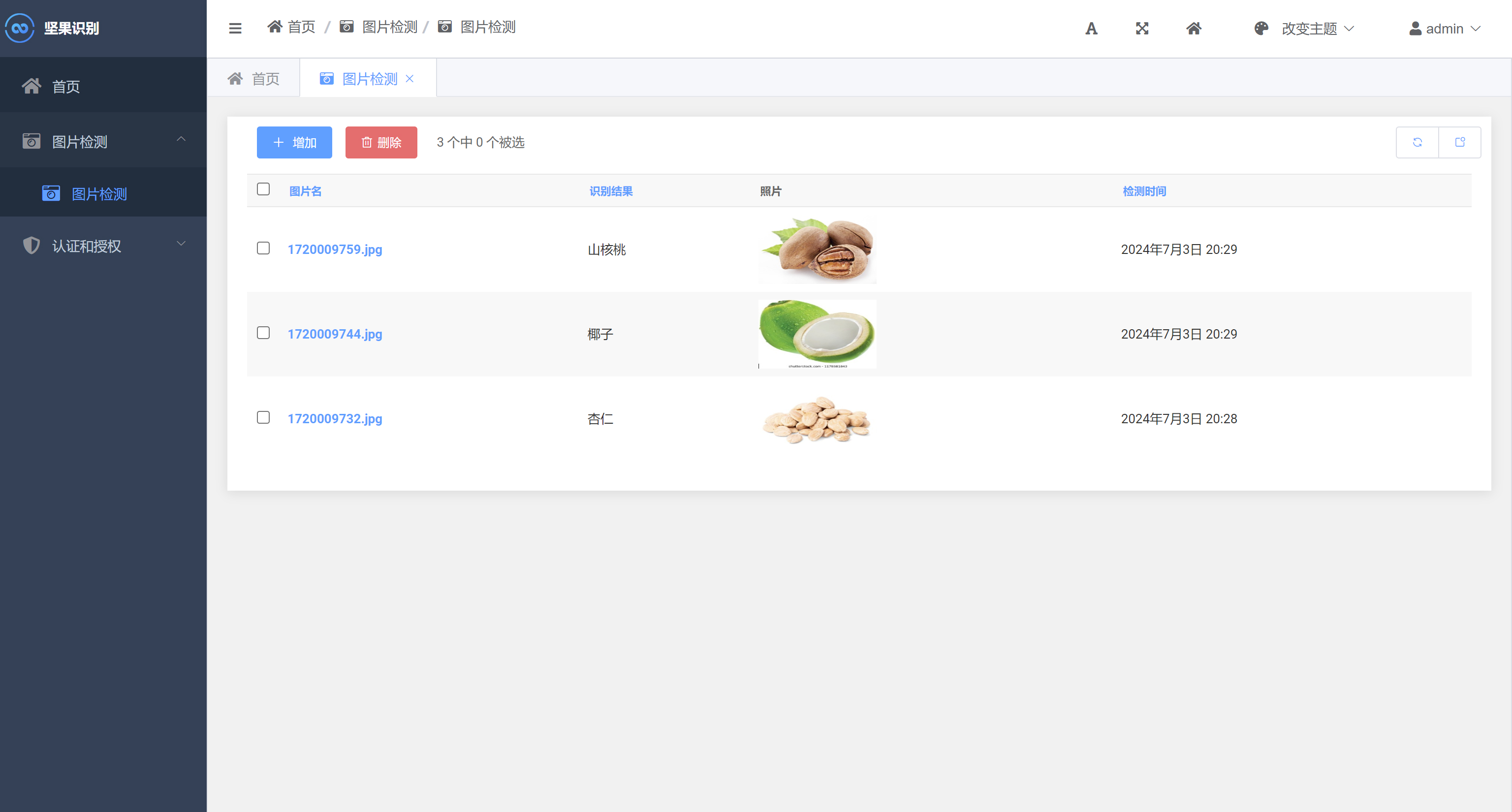Open the admin user dropdown
The image size is (1512, 812).
point(1445,28)
